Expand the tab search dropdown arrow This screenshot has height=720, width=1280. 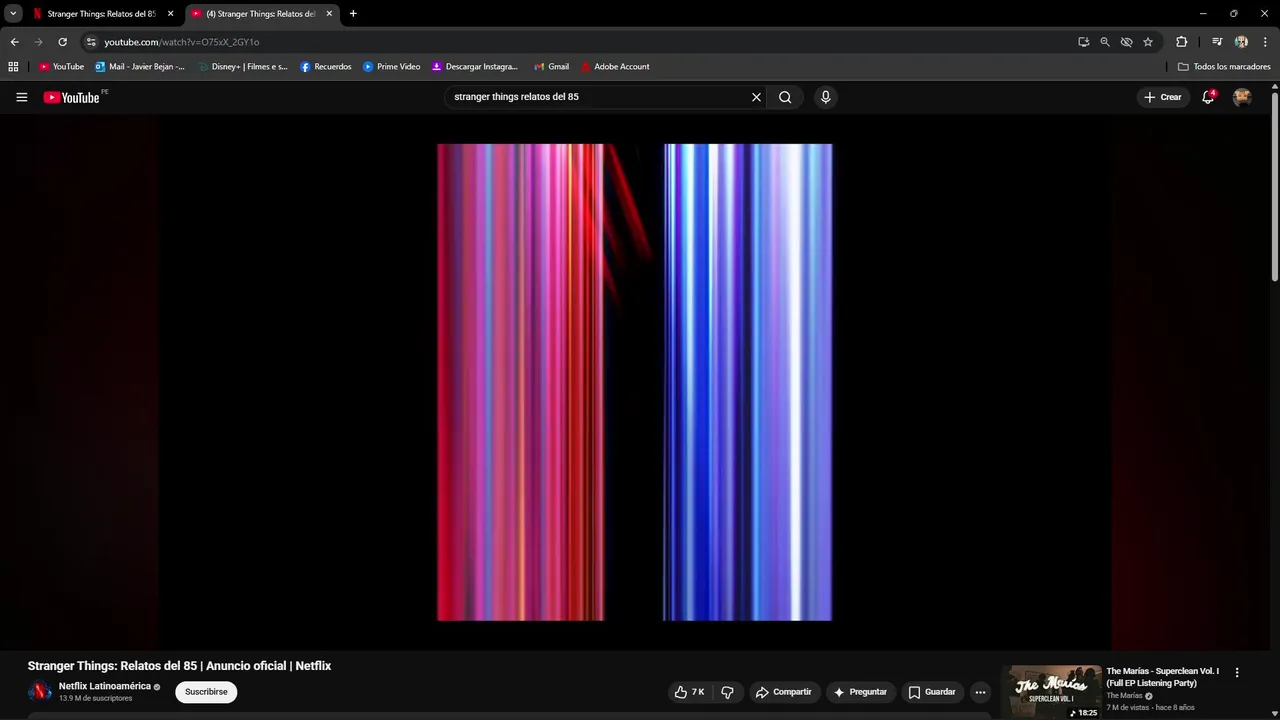click(x=13, y=14)
